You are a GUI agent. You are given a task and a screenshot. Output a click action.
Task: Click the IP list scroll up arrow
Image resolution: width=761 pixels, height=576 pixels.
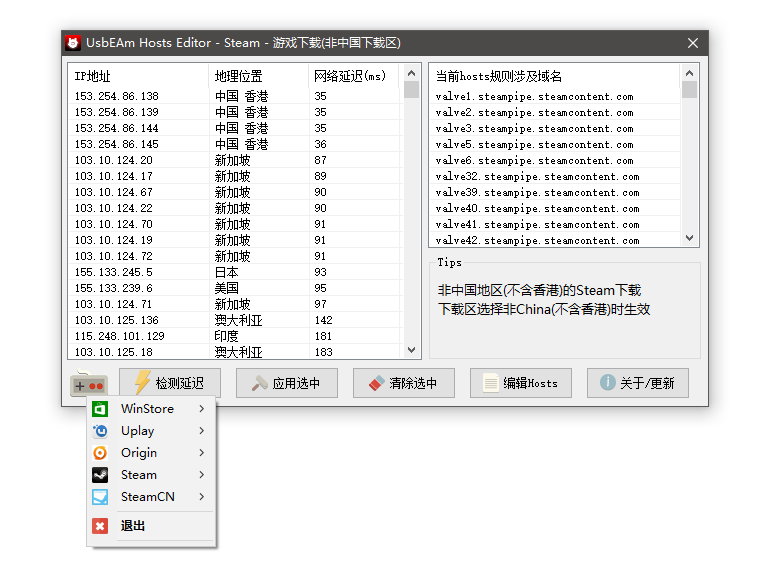pyautogui.click(x=412, y=73)
